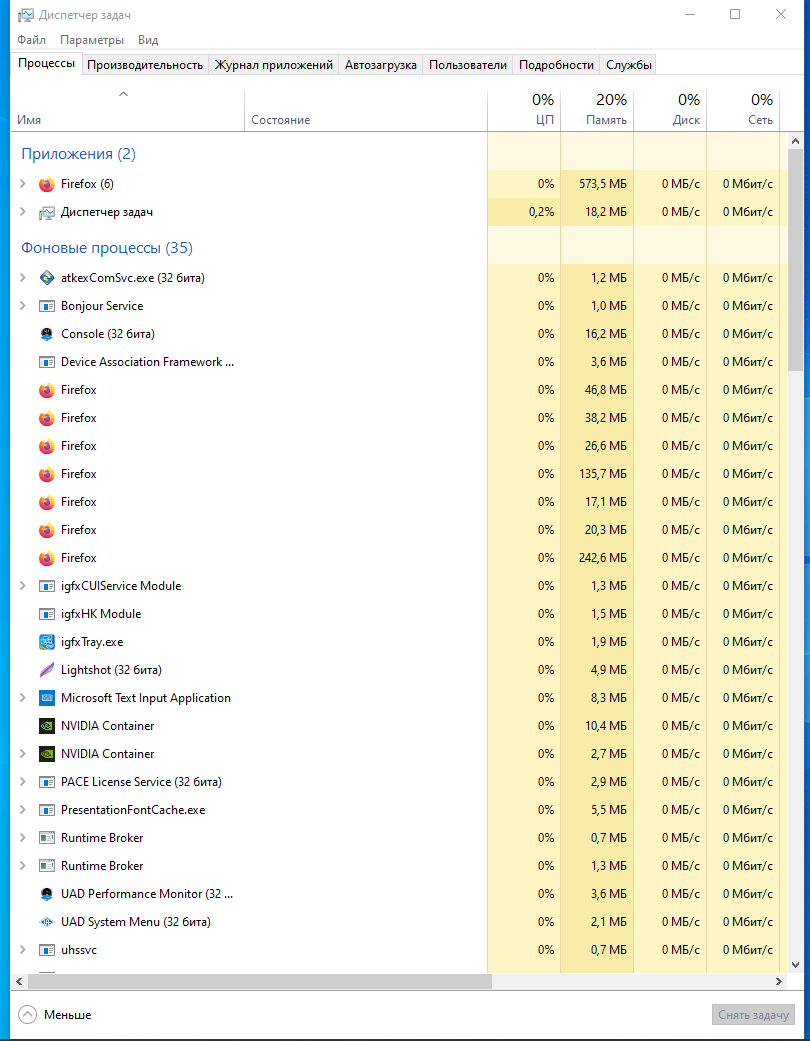Select the Приложения (2) group heading
The height and width of the screenshot is (1041, 810).
coord(78,154)
